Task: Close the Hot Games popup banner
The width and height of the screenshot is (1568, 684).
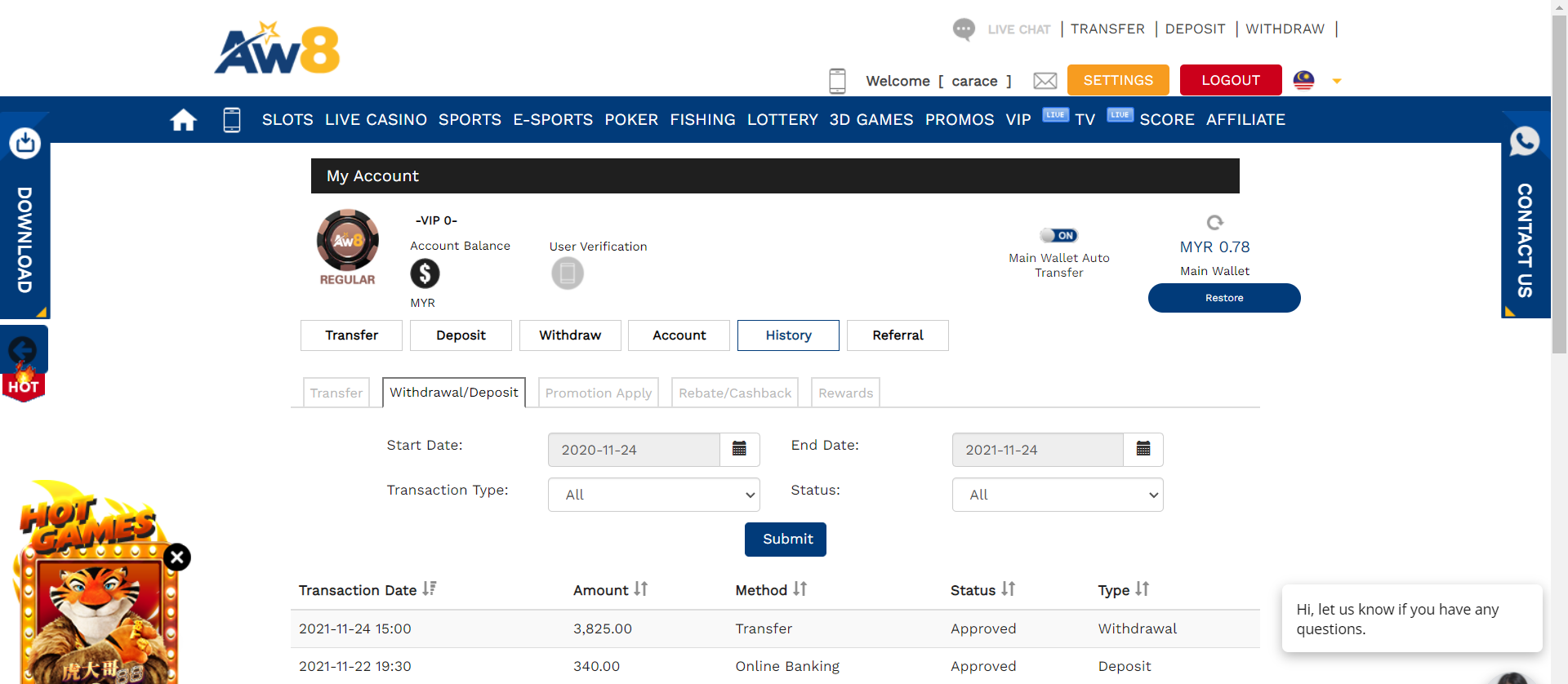Action: (x=177, y=557)
